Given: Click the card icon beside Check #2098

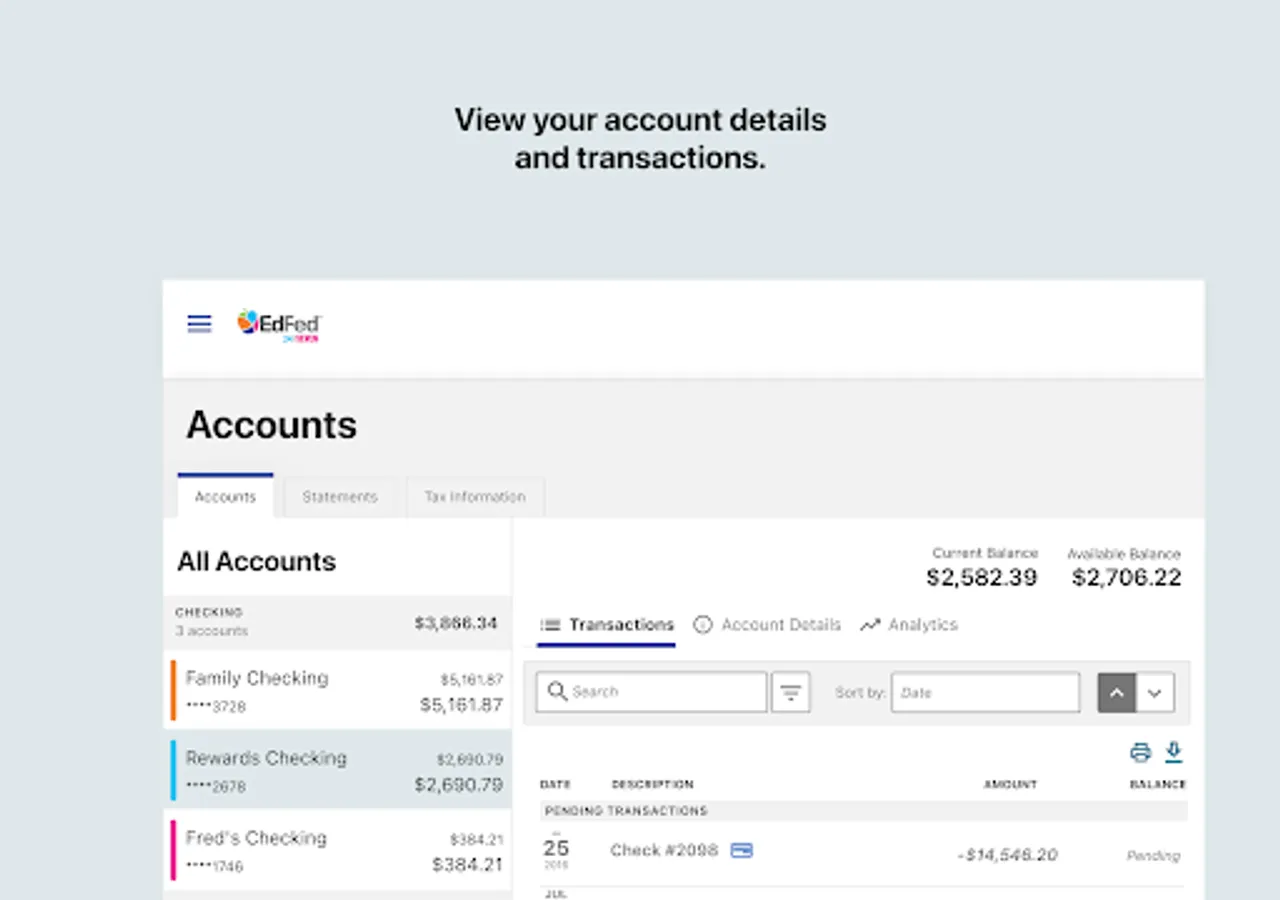Looking at the screenshot, I should [x=741, y=850].
